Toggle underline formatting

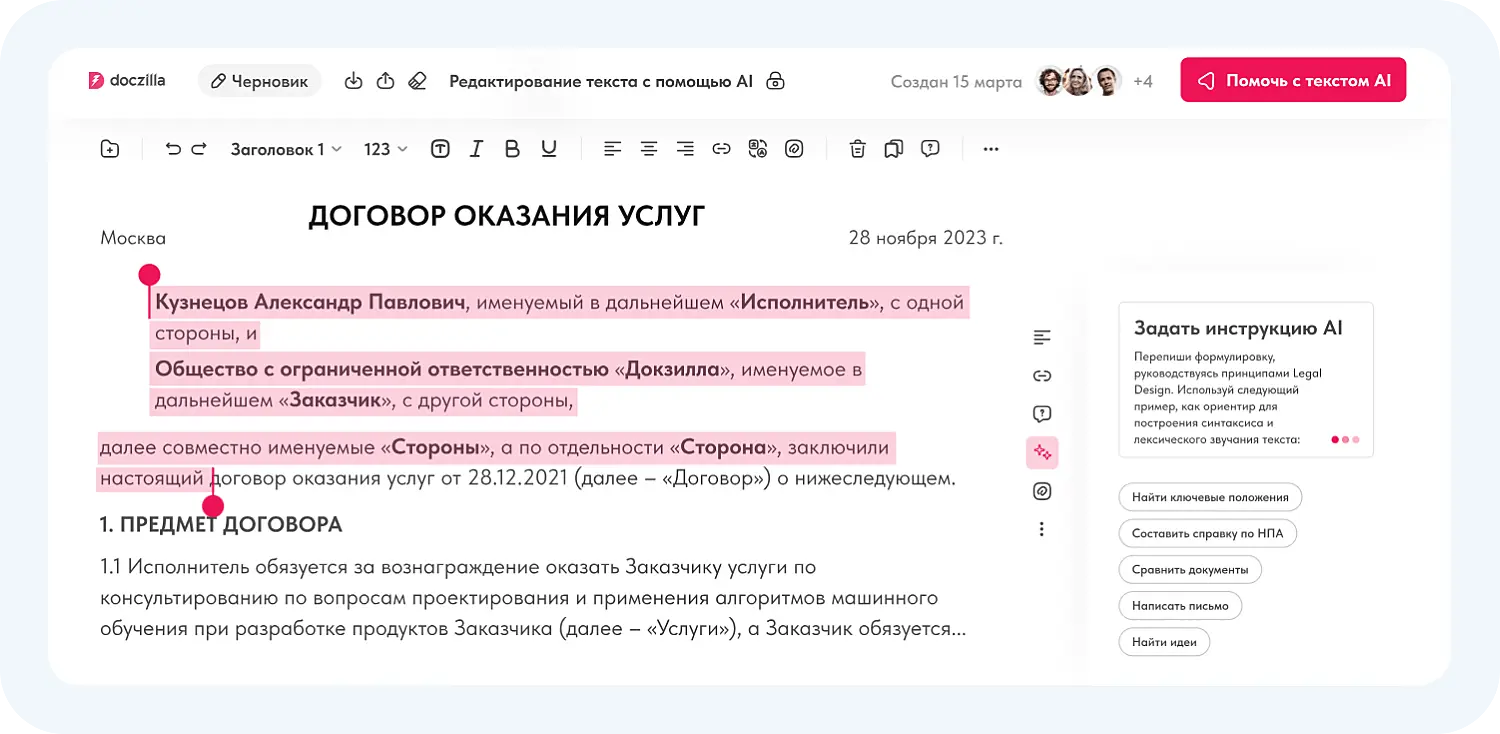pyautogui.click(x=548, y=148)
